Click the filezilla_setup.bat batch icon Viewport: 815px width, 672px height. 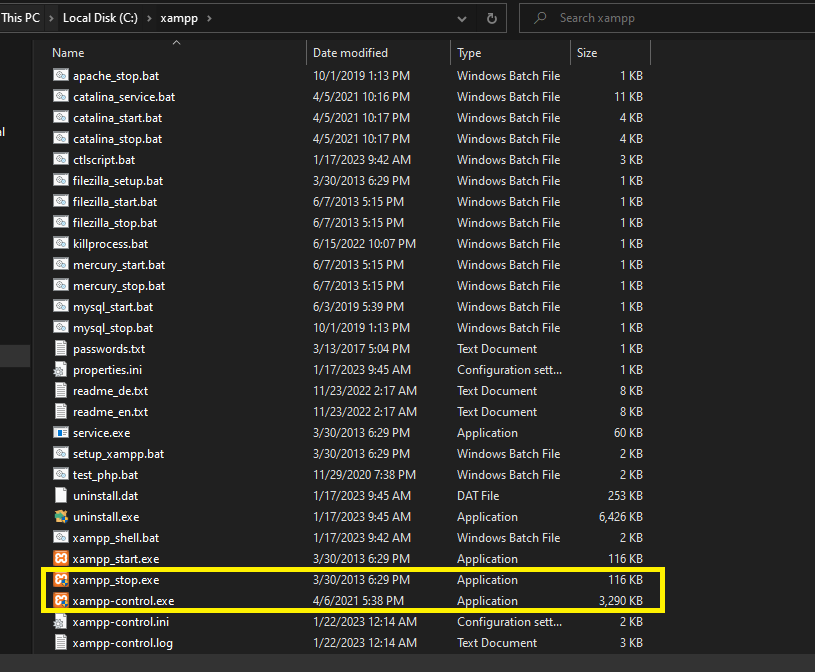tap(61, 180)
